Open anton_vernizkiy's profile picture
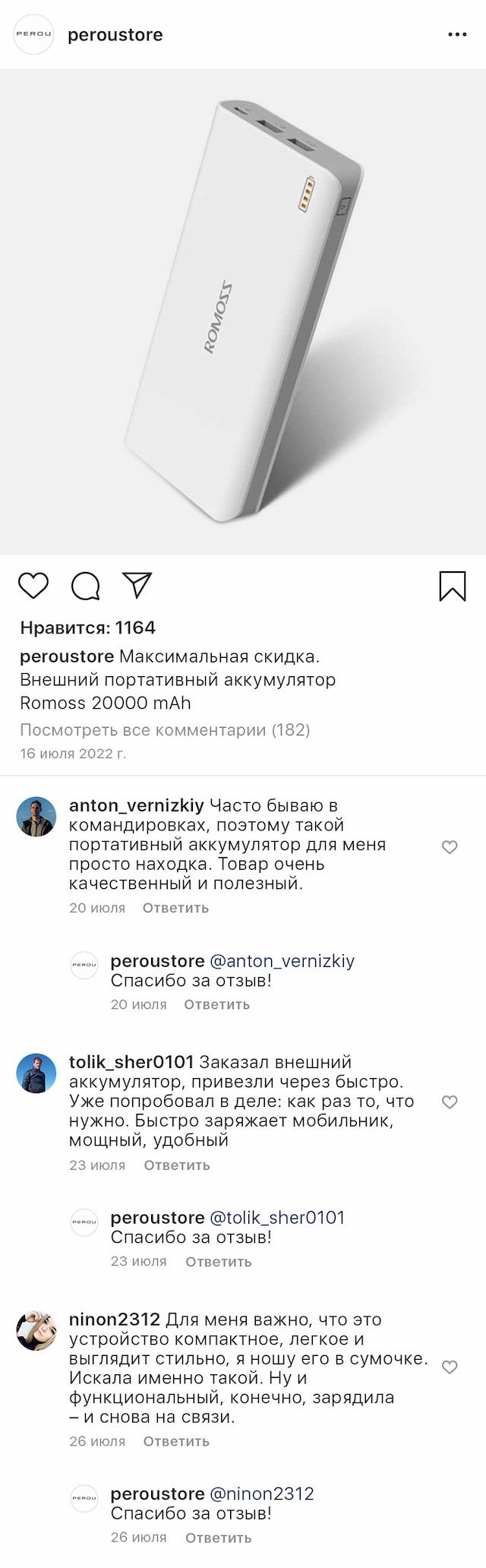The width and height of the screenshot is (486, 1568). pyautogui.click(x=36, y=817)
